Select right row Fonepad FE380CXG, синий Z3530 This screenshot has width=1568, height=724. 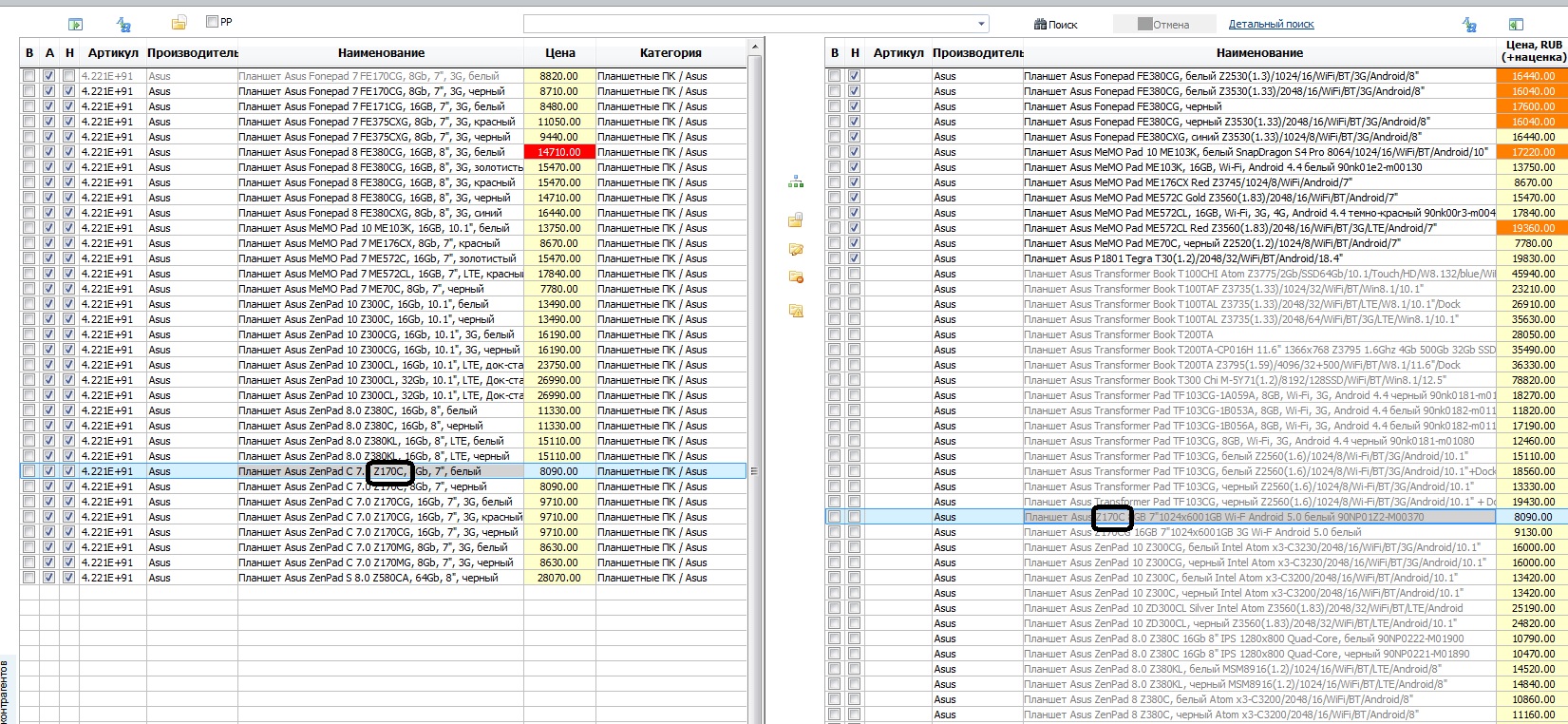pyautogui.click(x=1259, y=137)
